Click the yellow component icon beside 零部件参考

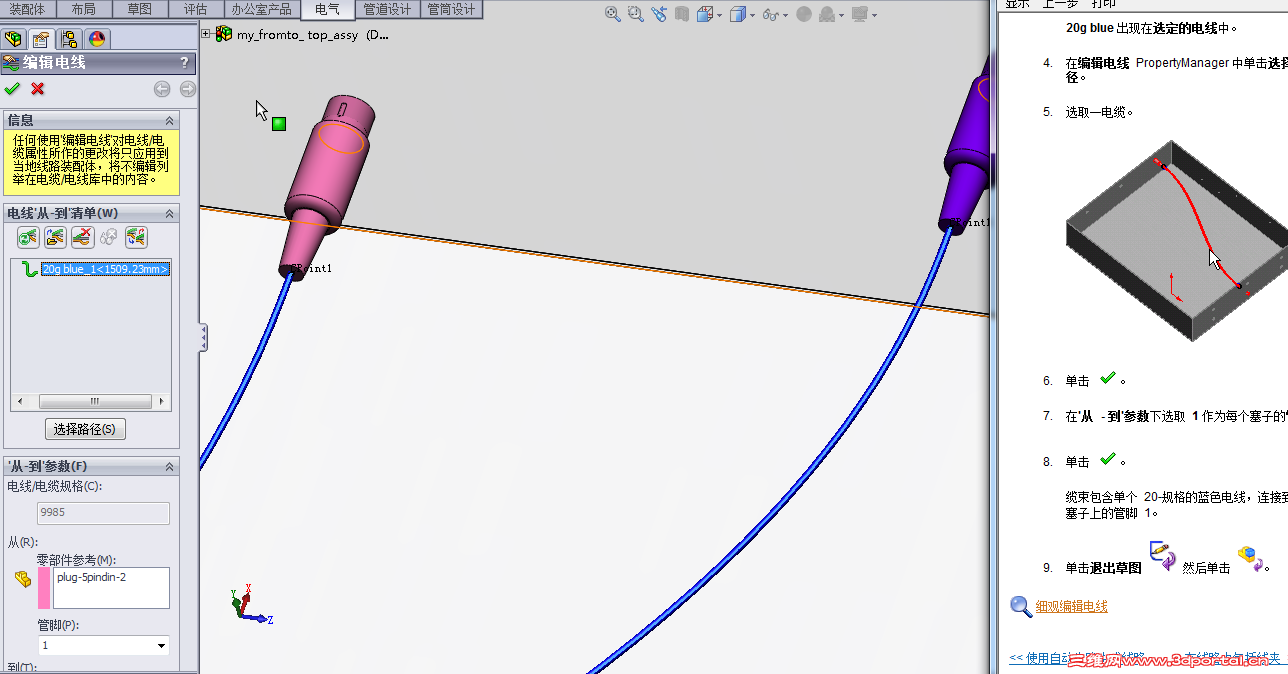pos(23,579)
